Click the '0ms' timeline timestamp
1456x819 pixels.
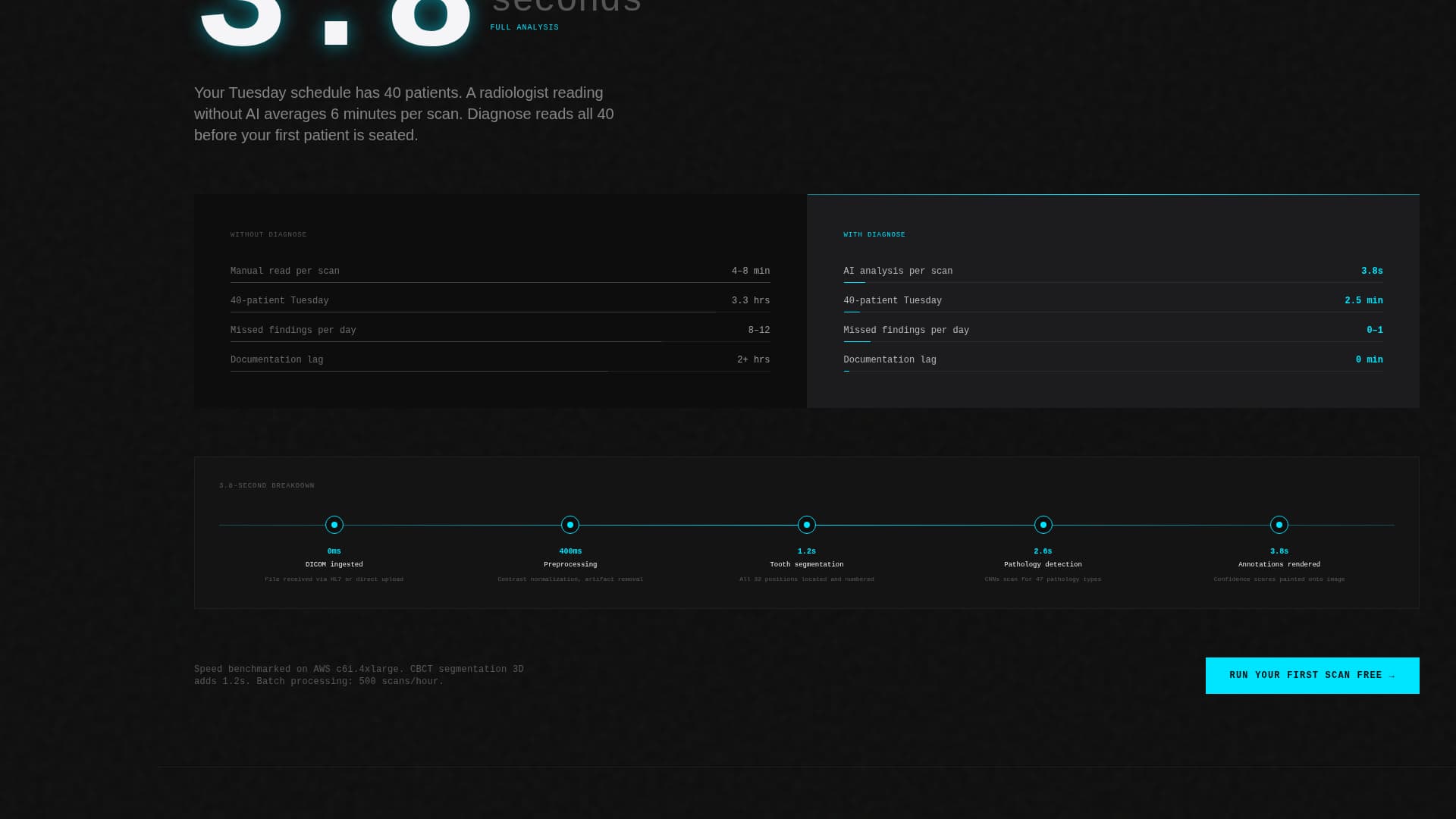coord(334,551)
